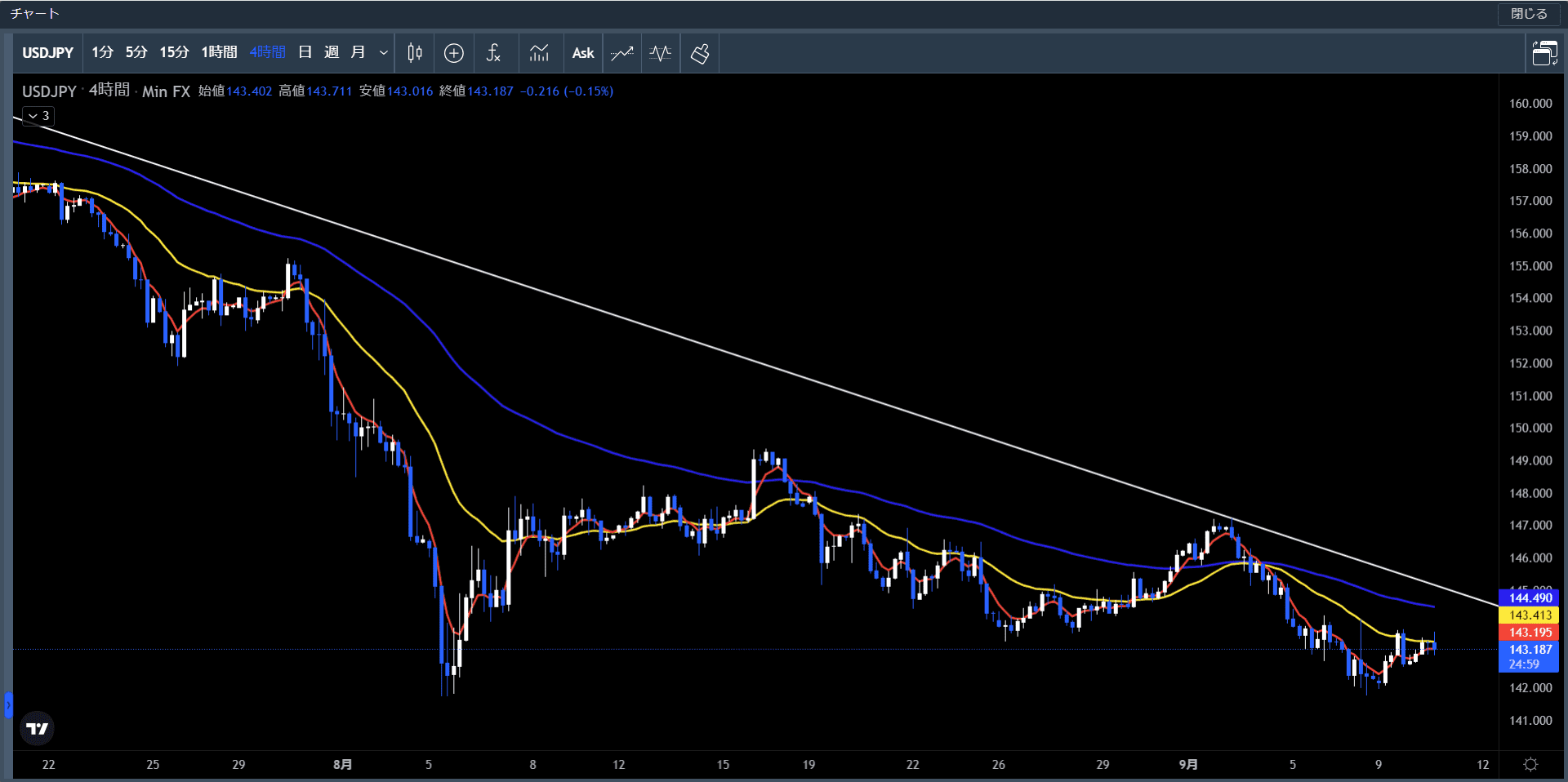Toggle the Ask price button
This screenshot has width=1568, height=782.
(583, 53)
